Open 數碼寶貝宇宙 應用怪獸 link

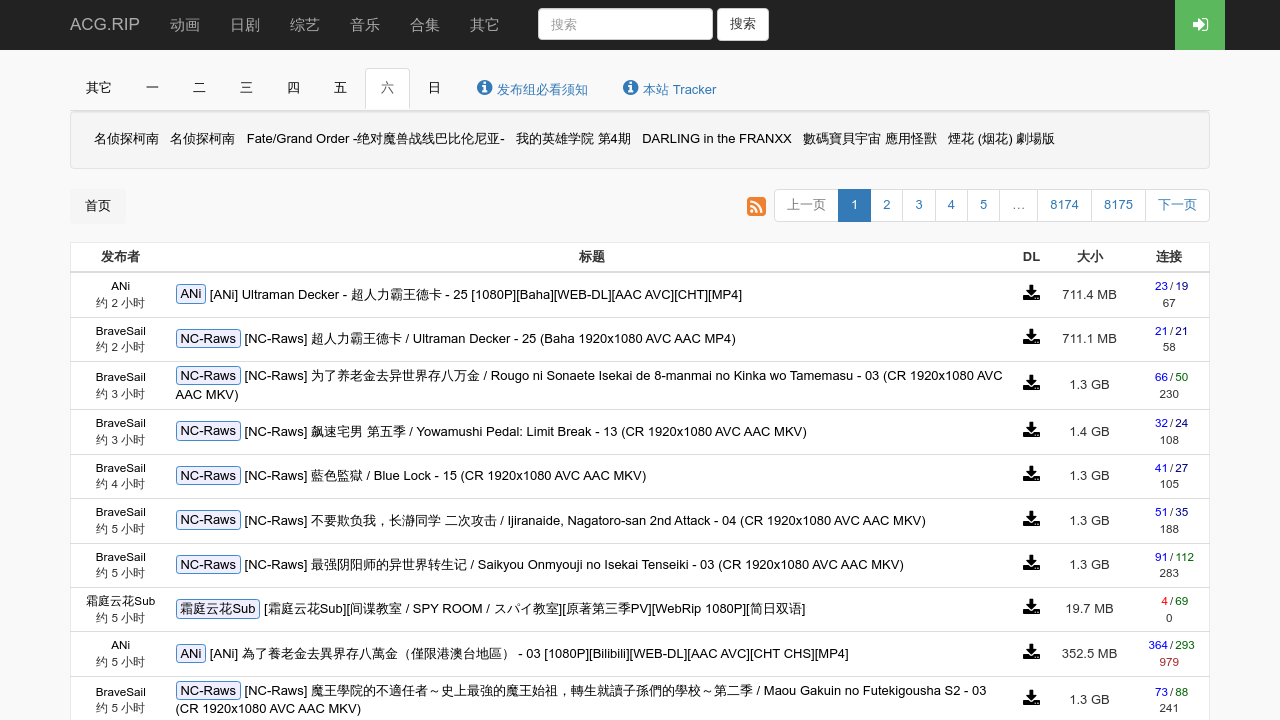[x=870, y=139]
